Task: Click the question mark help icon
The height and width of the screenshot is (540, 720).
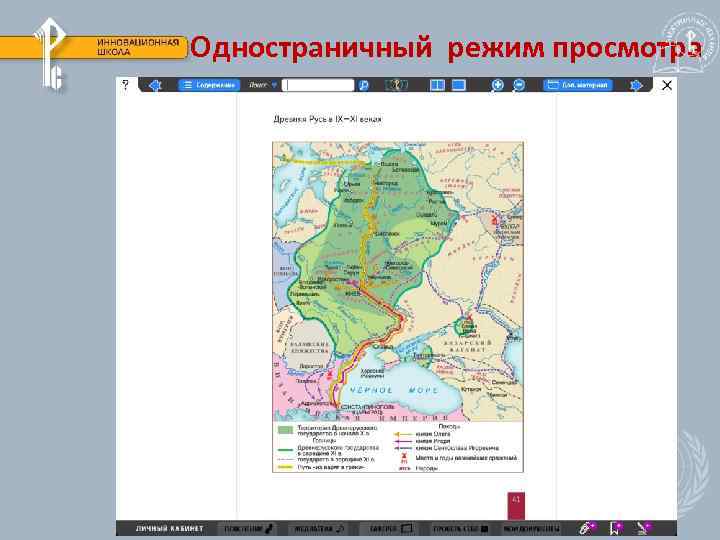Action: tap(125, 84)
